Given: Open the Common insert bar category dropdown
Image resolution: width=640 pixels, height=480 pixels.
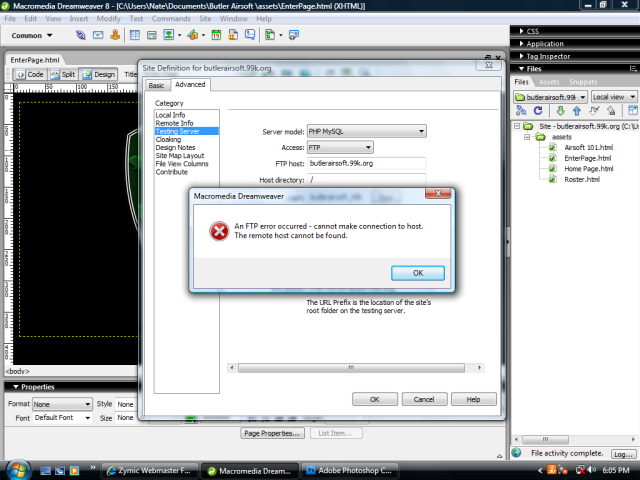Looking at the screenshot, I should (32, 36).
